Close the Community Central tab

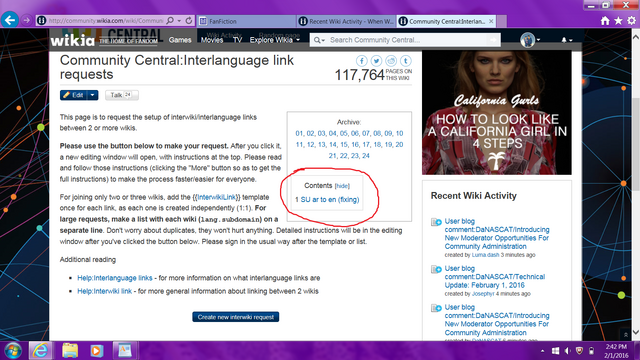click(491, 21)
